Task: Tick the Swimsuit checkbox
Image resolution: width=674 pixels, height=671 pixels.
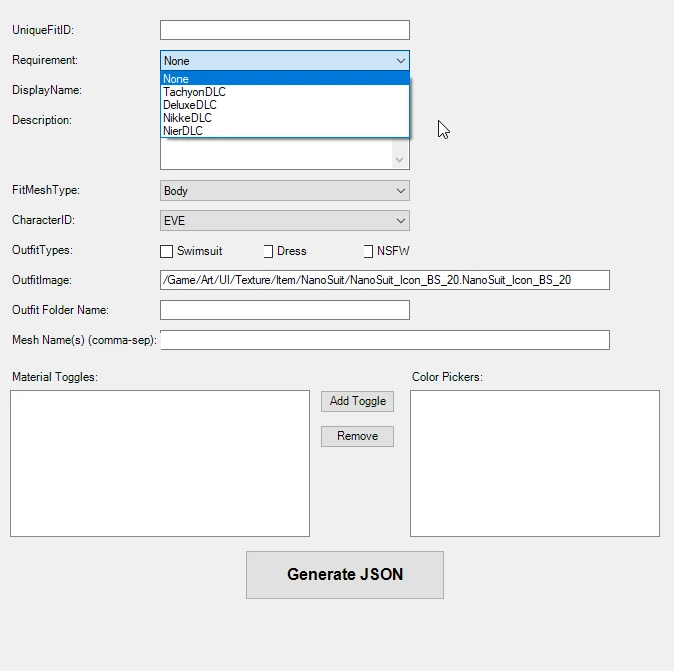Action: click(x=167, y=251)
